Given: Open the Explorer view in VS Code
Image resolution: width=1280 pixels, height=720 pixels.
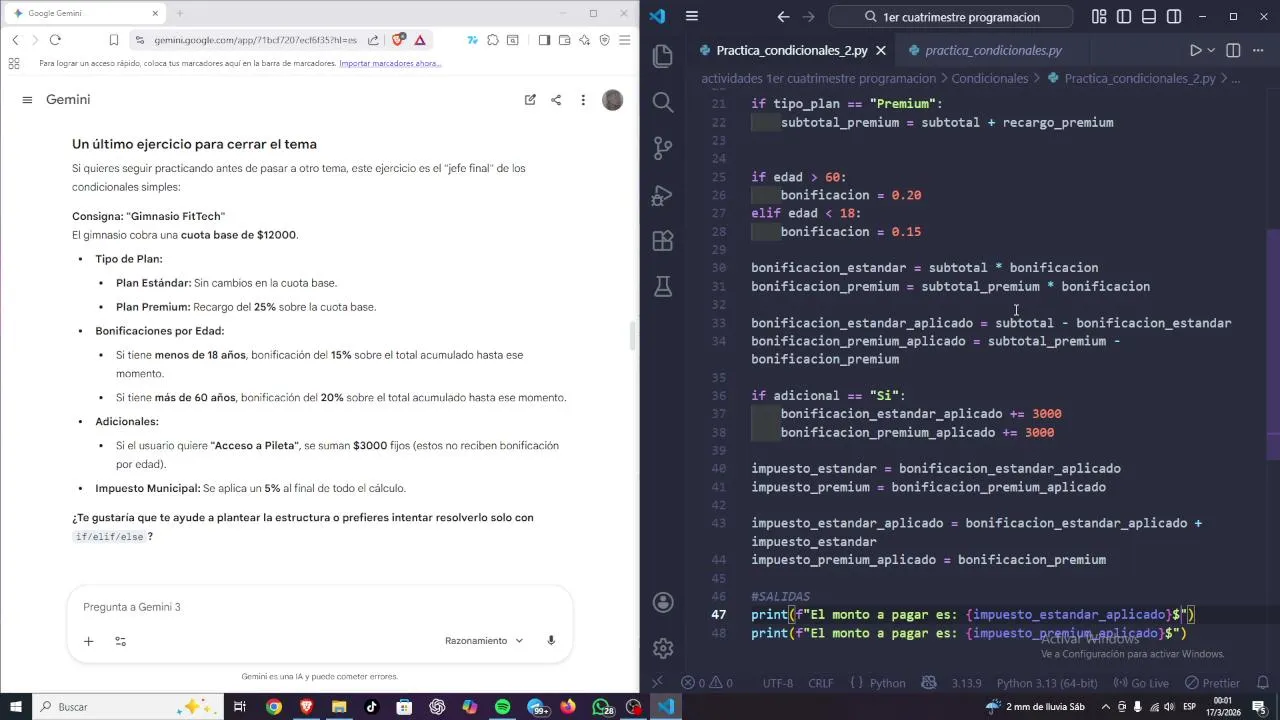Looking at the screenshot, I should [662, 56].
